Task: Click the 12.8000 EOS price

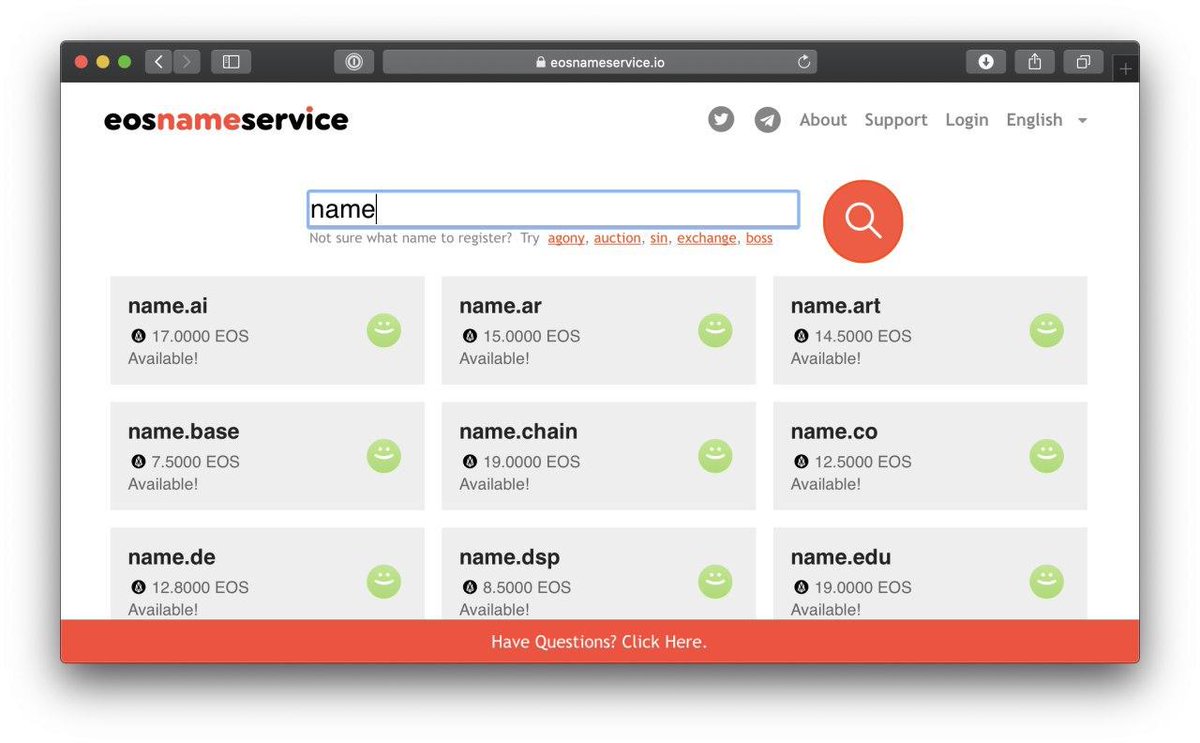Action: pyautogui.click(x=200, y=587)
